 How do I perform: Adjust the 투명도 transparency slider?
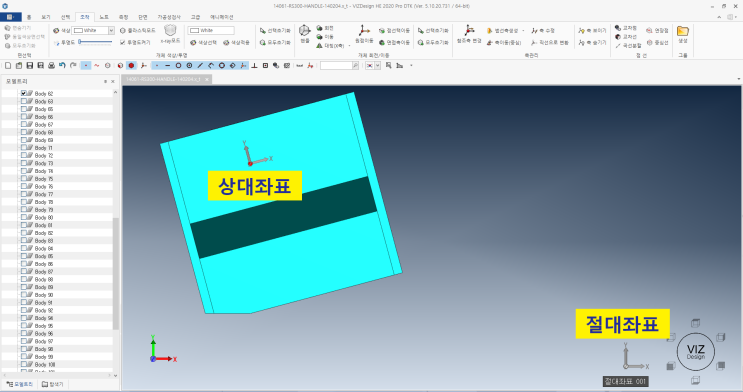coord(95,42)
